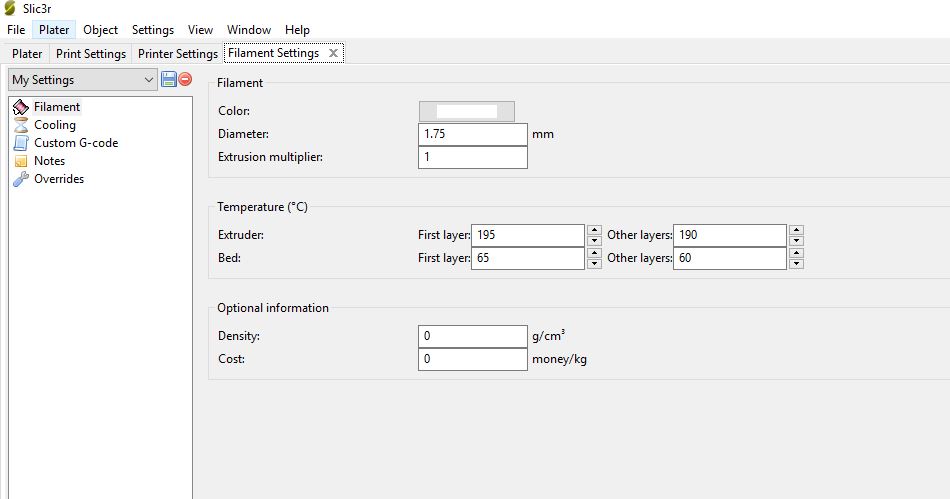Open the Custom G-code page
950x499 pixels.
point(75,143)
